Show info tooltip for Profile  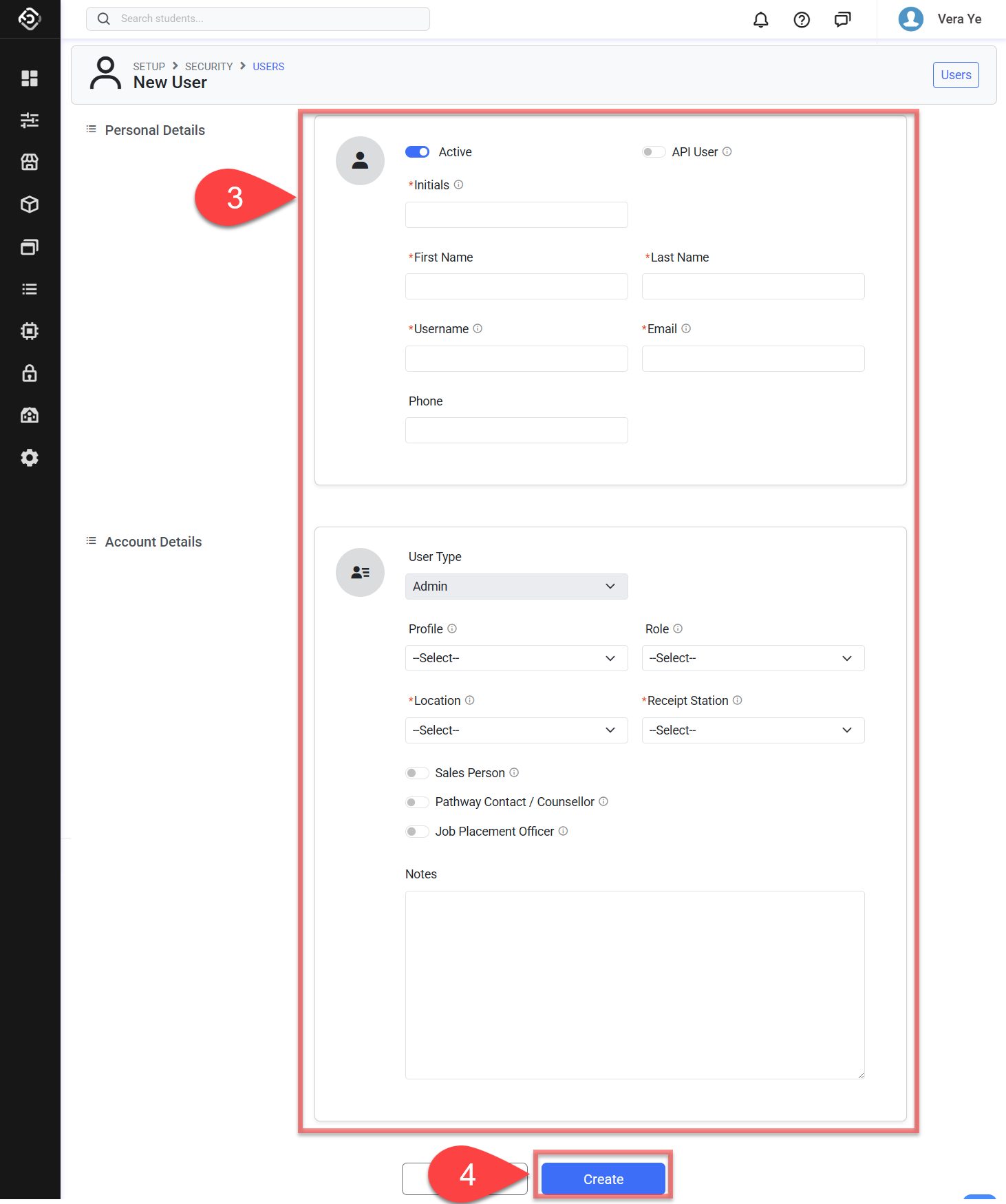[452, 629]
